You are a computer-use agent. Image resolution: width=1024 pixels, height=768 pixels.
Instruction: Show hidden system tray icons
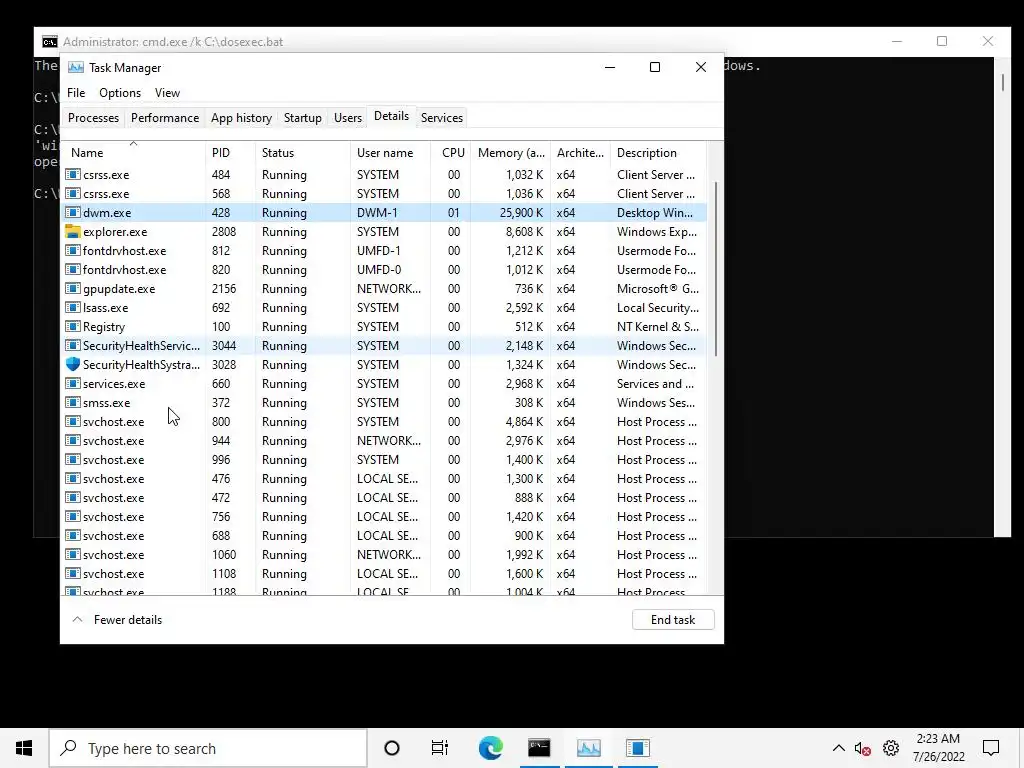(839, 748)
